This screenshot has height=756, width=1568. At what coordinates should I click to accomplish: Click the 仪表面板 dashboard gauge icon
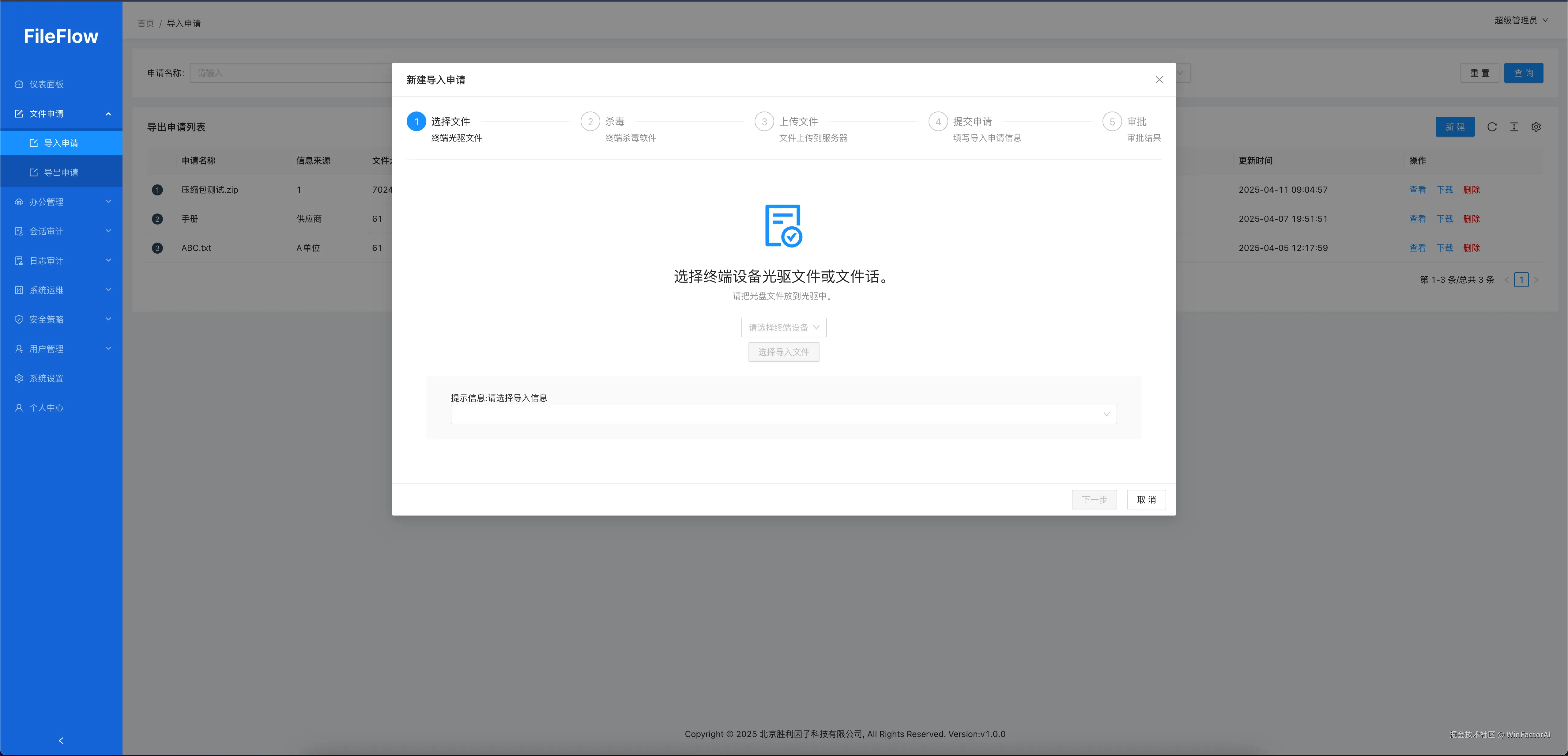coord(18,84)
